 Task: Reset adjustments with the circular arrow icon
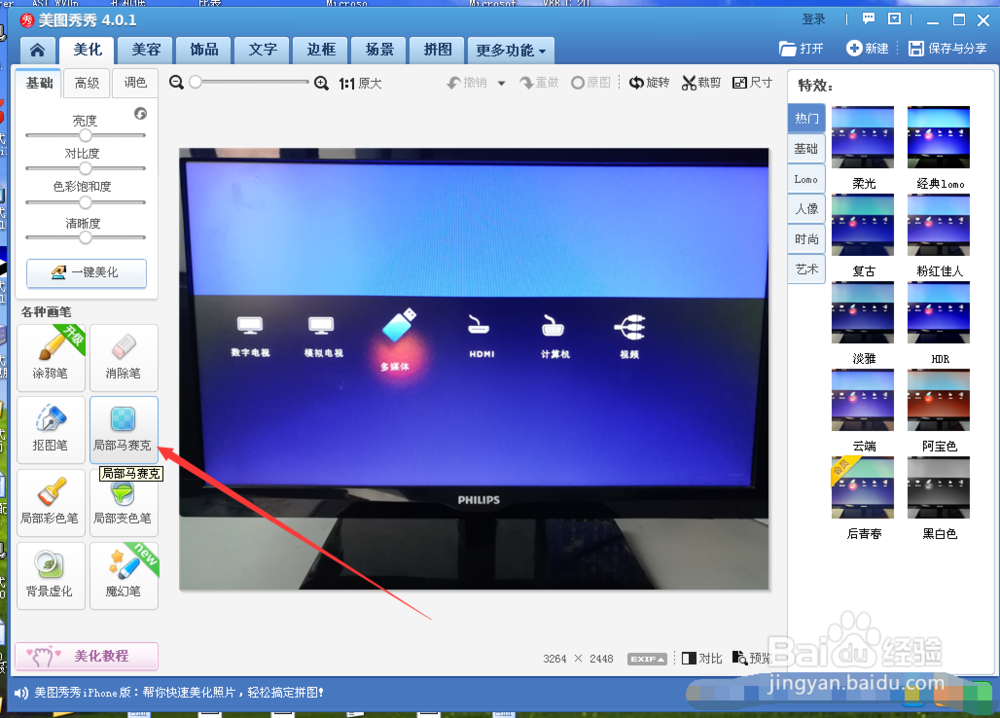click(140, 114)
